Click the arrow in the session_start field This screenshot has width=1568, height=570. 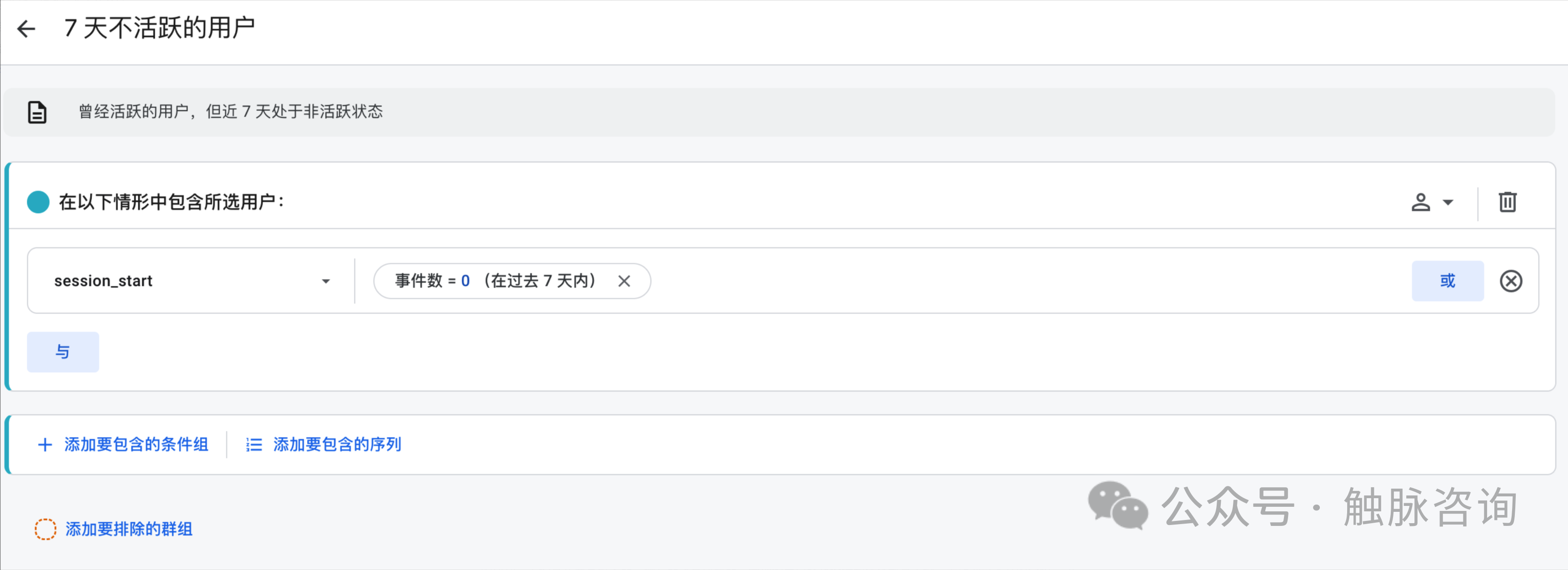point(326,281)
